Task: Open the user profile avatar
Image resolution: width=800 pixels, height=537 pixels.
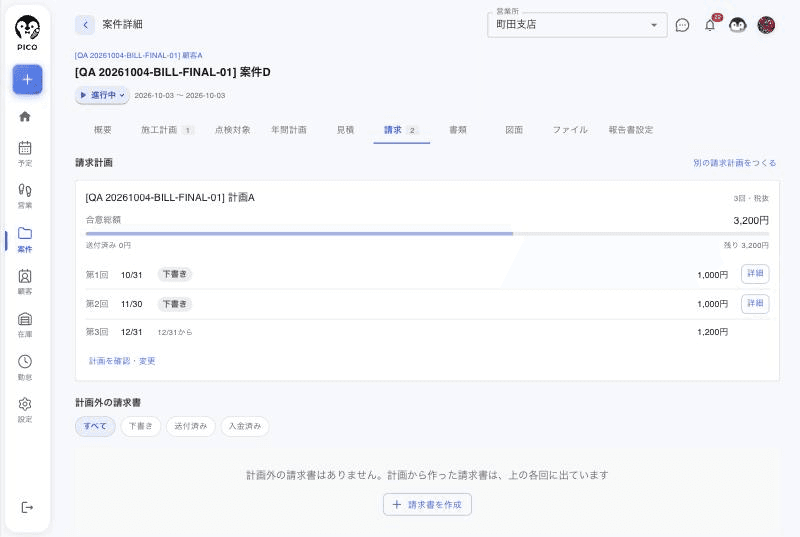Action: point(766,25)
